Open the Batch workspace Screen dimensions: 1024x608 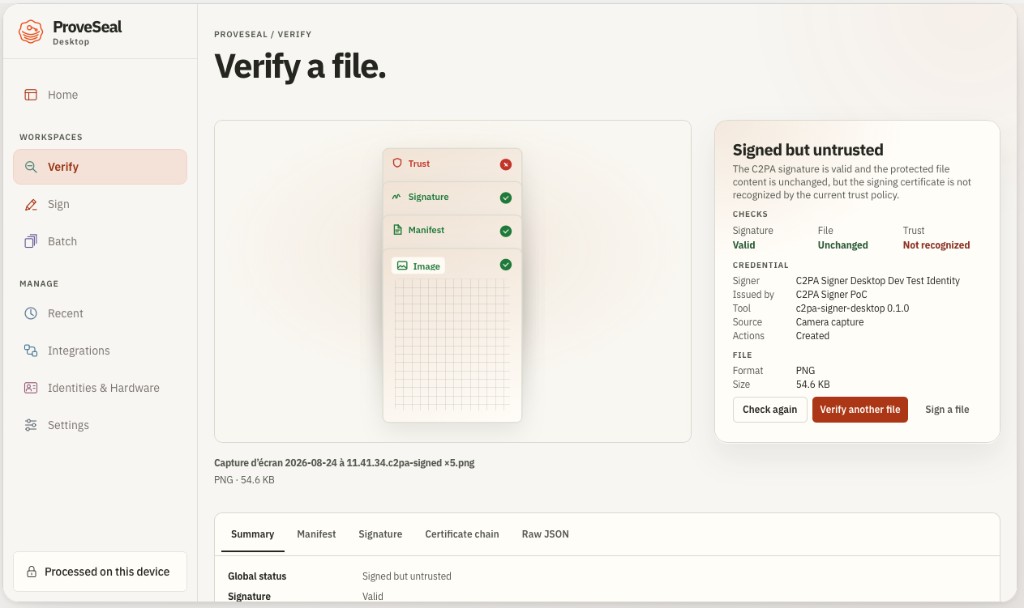point(100,241)
